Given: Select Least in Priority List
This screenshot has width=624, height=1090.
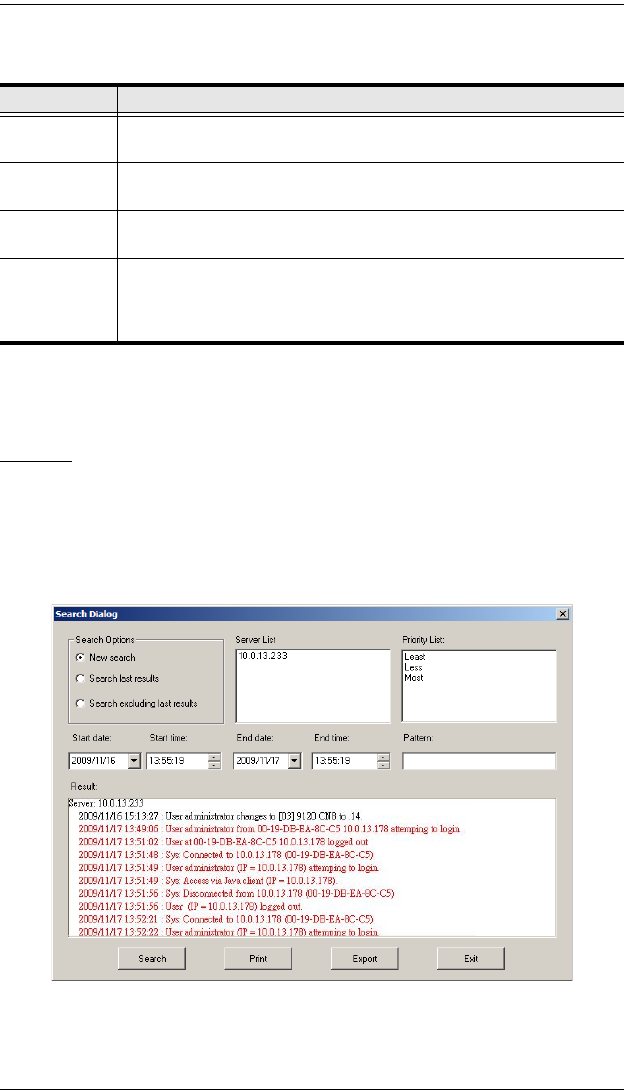Looking at the screenshot, I should coord(415,657).
